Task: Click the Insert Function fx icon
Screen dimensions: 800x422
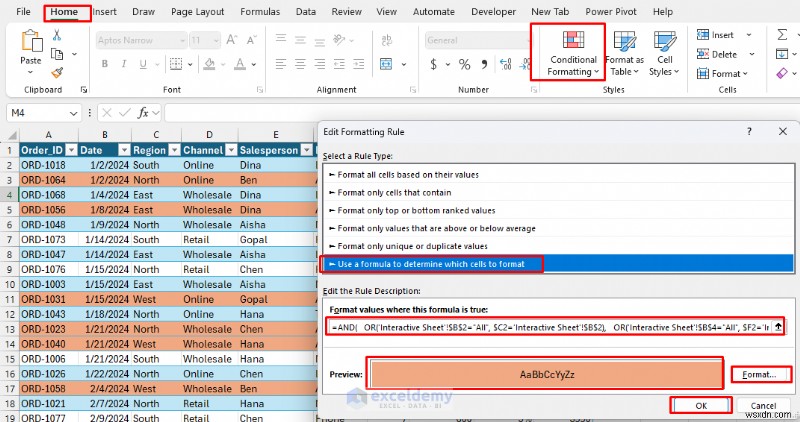Action: pos(143,113)
